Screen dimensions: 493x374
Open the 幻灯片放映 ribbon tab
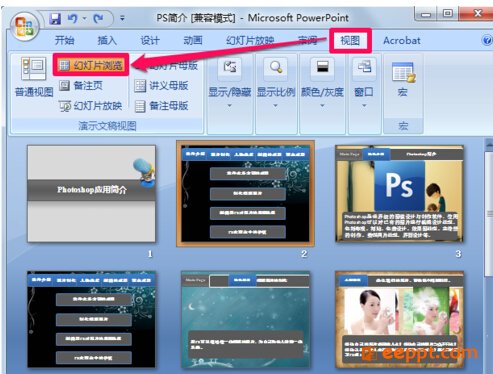click(250, 41)
